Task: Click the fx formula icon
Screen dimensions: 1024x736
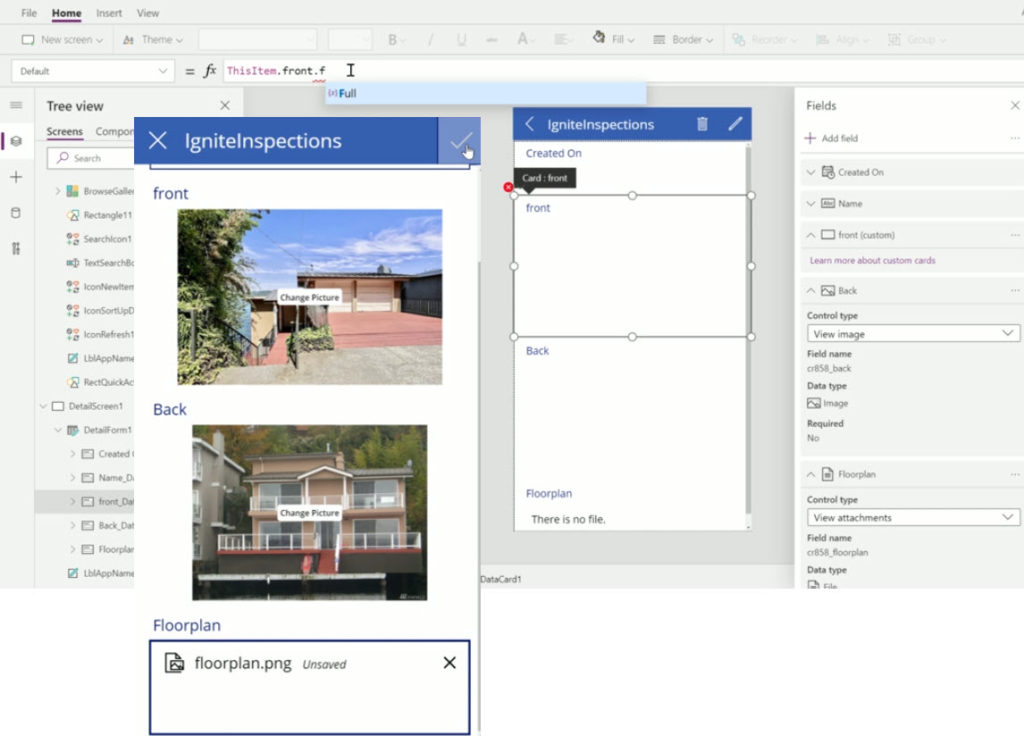Action: [209, 71]
